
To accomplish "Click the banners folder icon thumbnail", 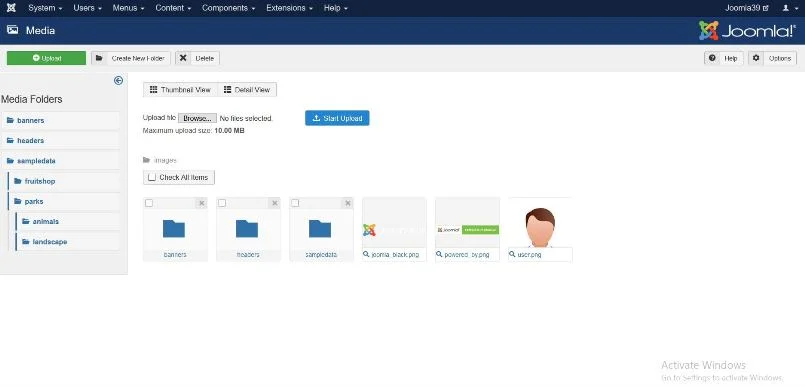I will coord(174,228).
